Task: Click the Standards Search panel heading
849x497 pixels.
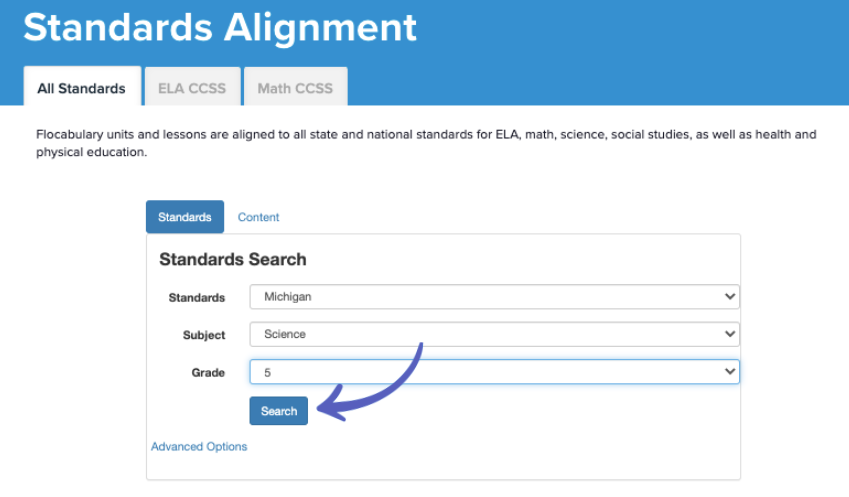Action: pyautogui.click(x=233, y=260)
